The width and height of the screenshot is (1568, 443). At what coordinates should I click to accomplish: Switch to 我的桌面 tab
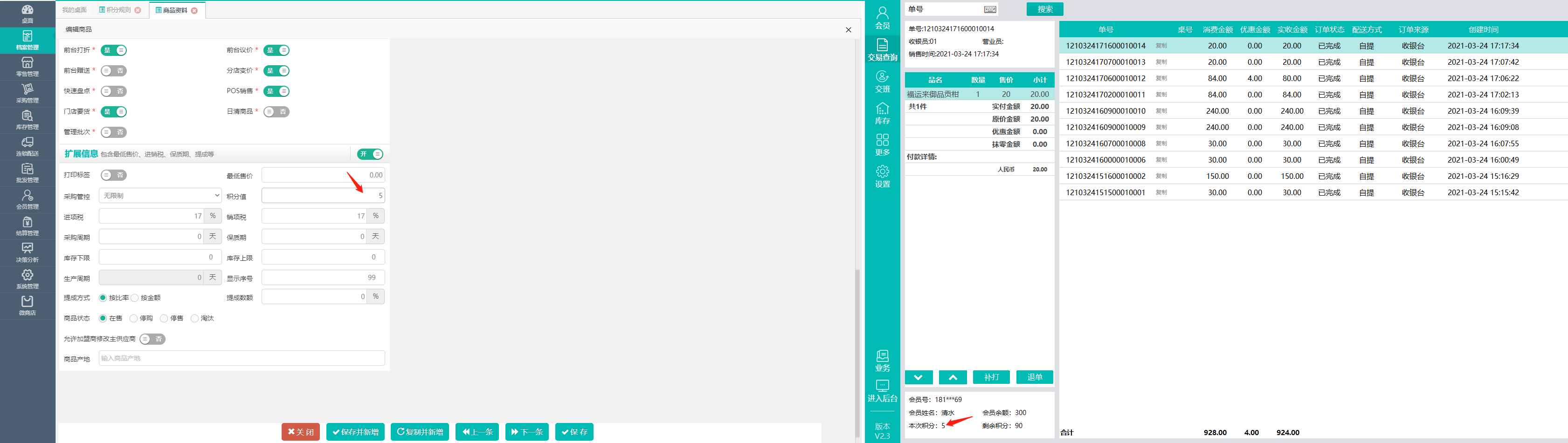pyautogui.click(x=74, y=10)
